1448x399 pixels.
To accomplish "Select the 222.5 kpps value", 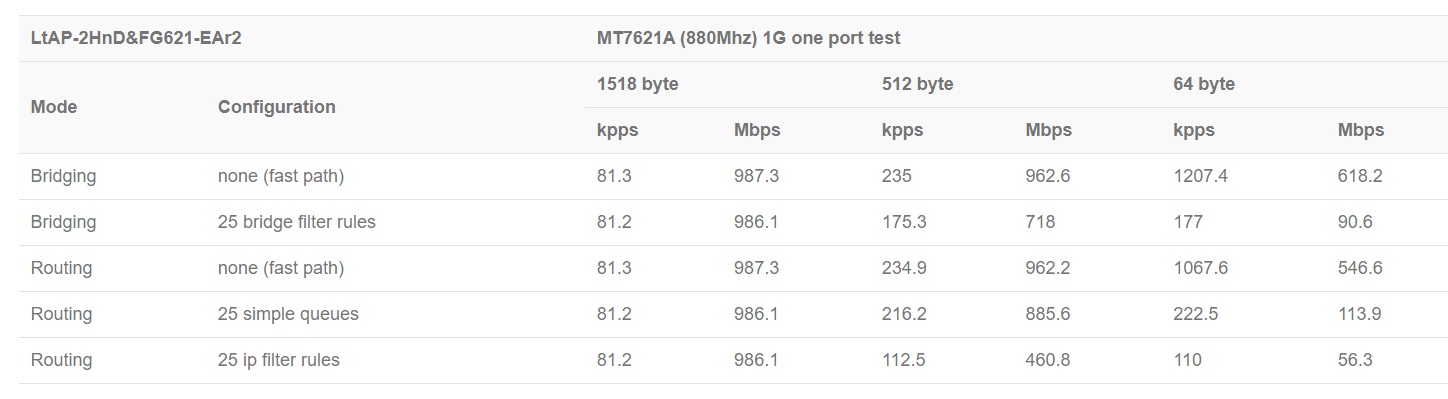I will [1196, 314].
